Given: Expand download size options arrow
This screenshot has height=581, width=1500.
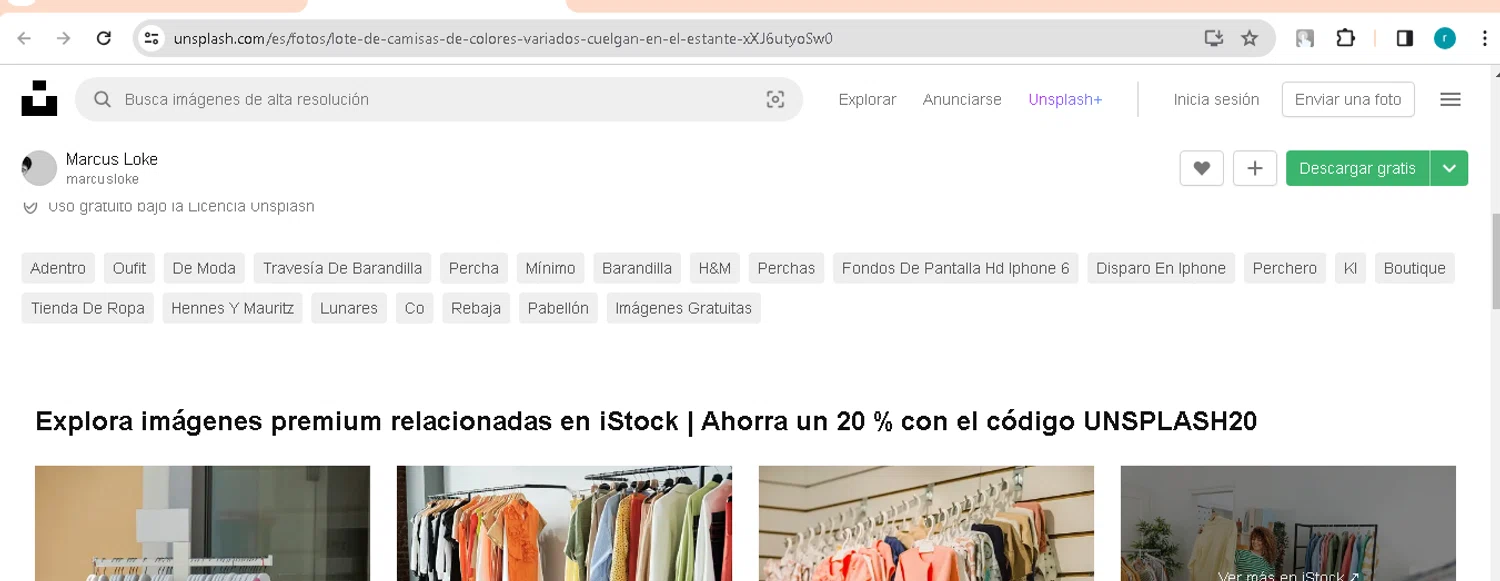Looking at the screenshot, I should (x=1449, y=168).
